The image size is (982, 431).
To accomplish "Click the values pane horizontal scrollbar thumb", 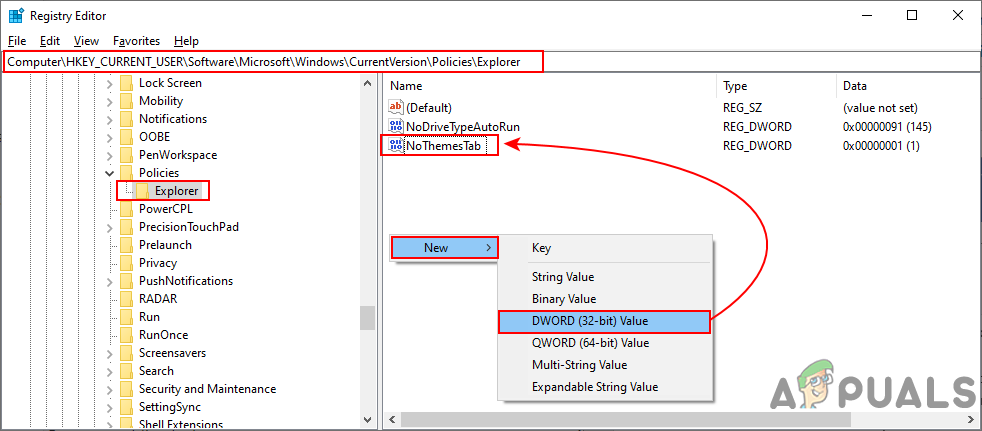I will click(x=626, y=418).
